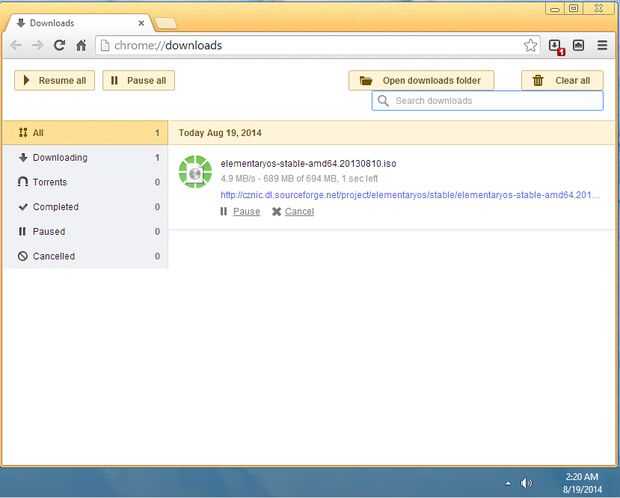Open downloads folder
Viewport: 620px width, 498px height.
click(x=421, y=80)
